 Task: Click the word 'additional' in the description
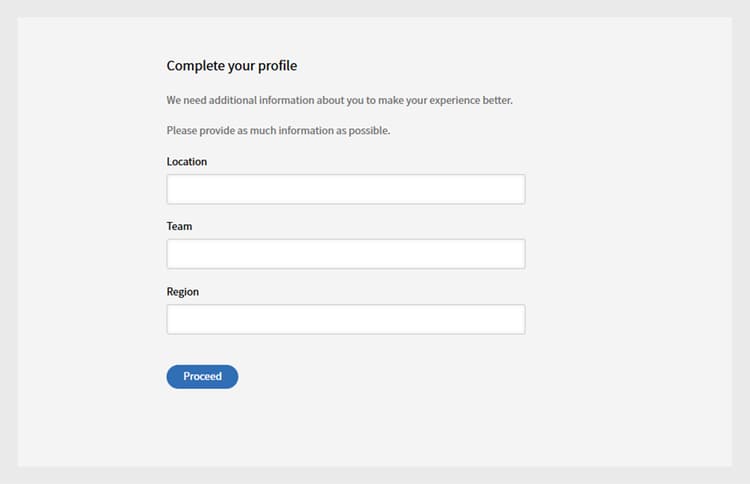(x=232, y=100)
